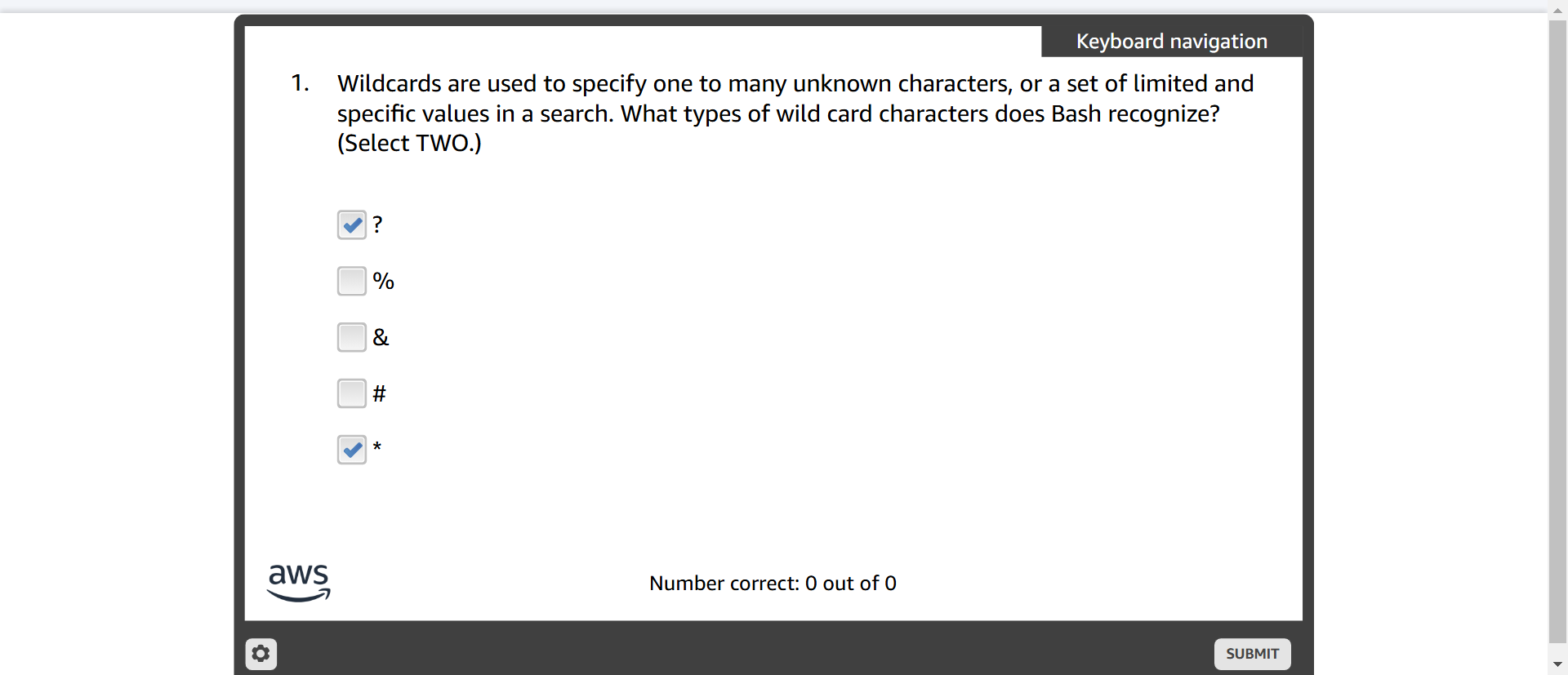Click the '*' answer label text
The width and height of the screenshot is (1568, 675).
[377, 446]
